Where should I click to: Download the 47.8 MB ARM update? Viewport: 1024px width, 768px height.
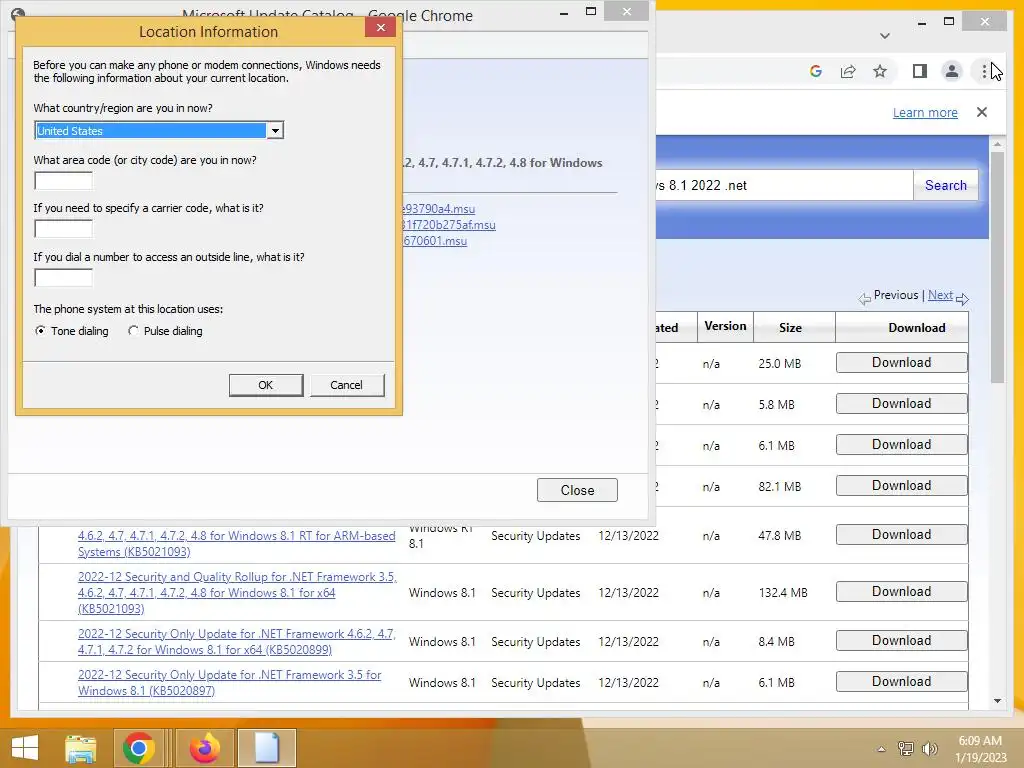point(901,535)
